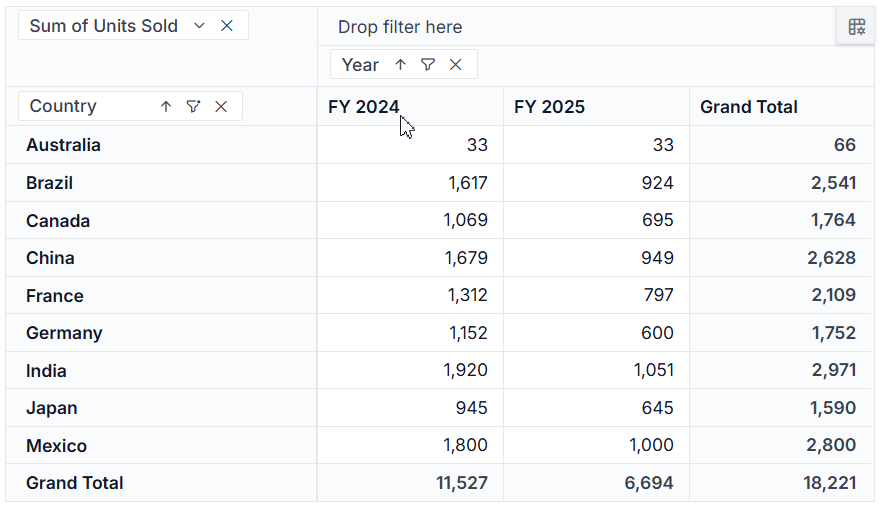Select the Canada row header
Image resolution: width=881 pixels, height=508 pixels.
(x=161, y=221)
